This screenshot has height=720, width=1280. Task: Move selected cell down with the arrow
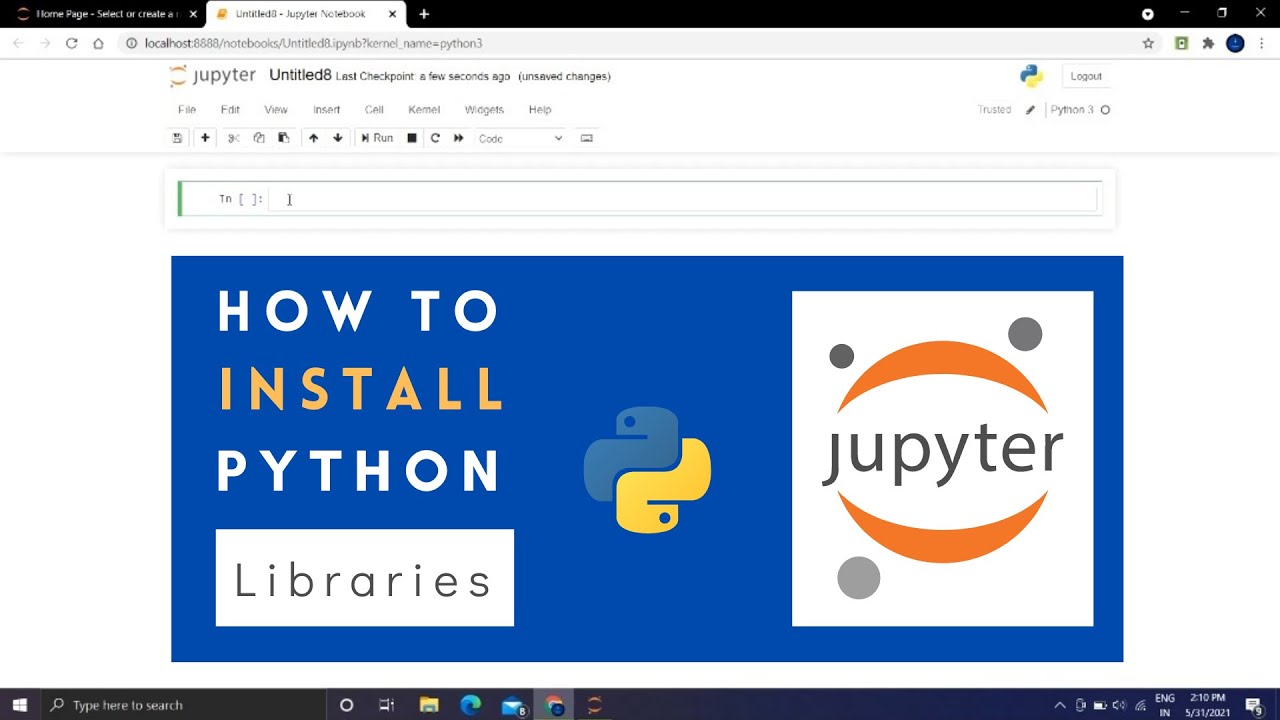tap(338, 138)
